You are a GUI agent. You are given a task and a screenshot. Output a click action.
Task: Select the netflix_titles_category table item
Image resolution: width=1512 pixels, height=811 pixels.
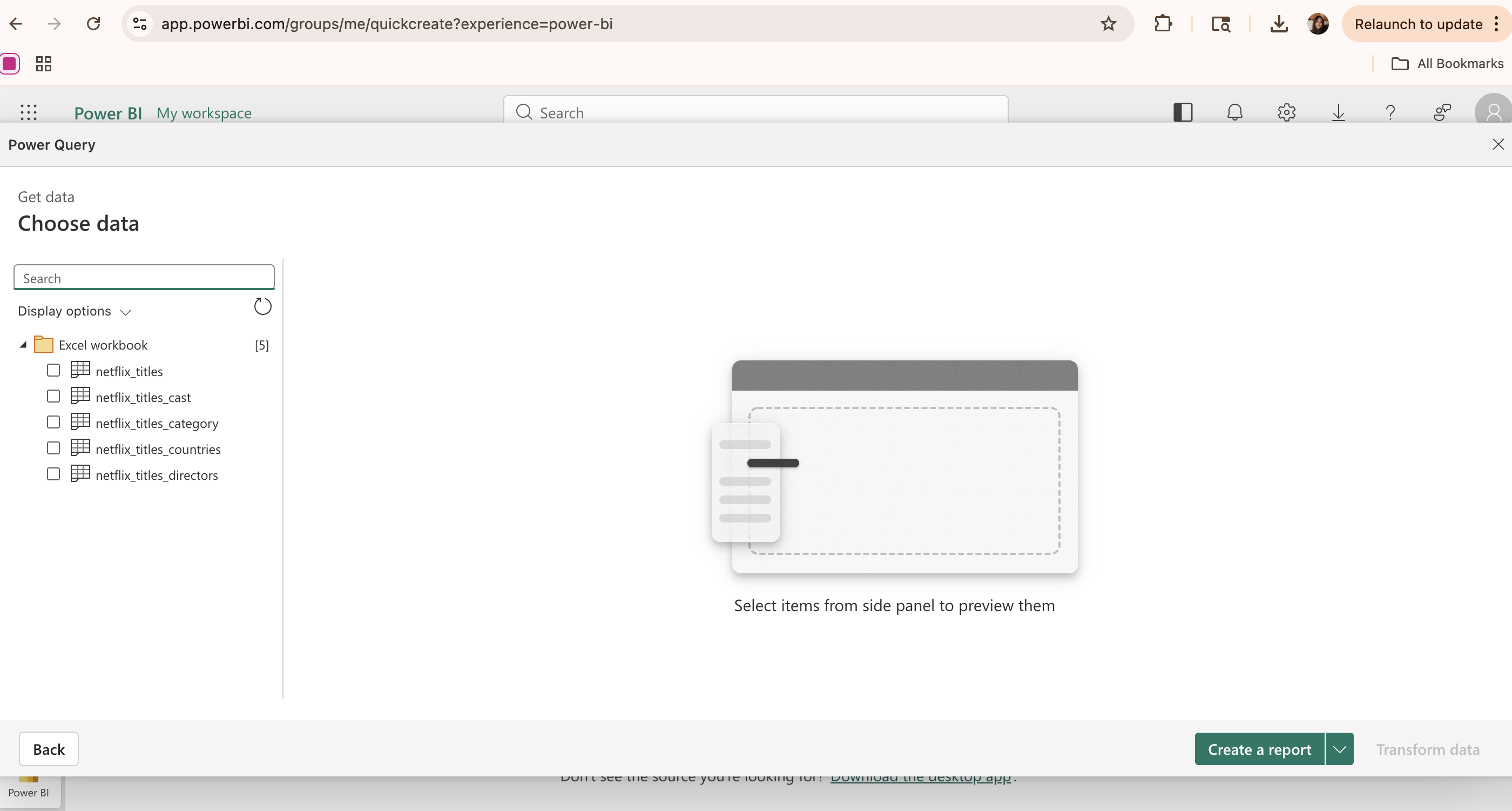coord(157,424)
